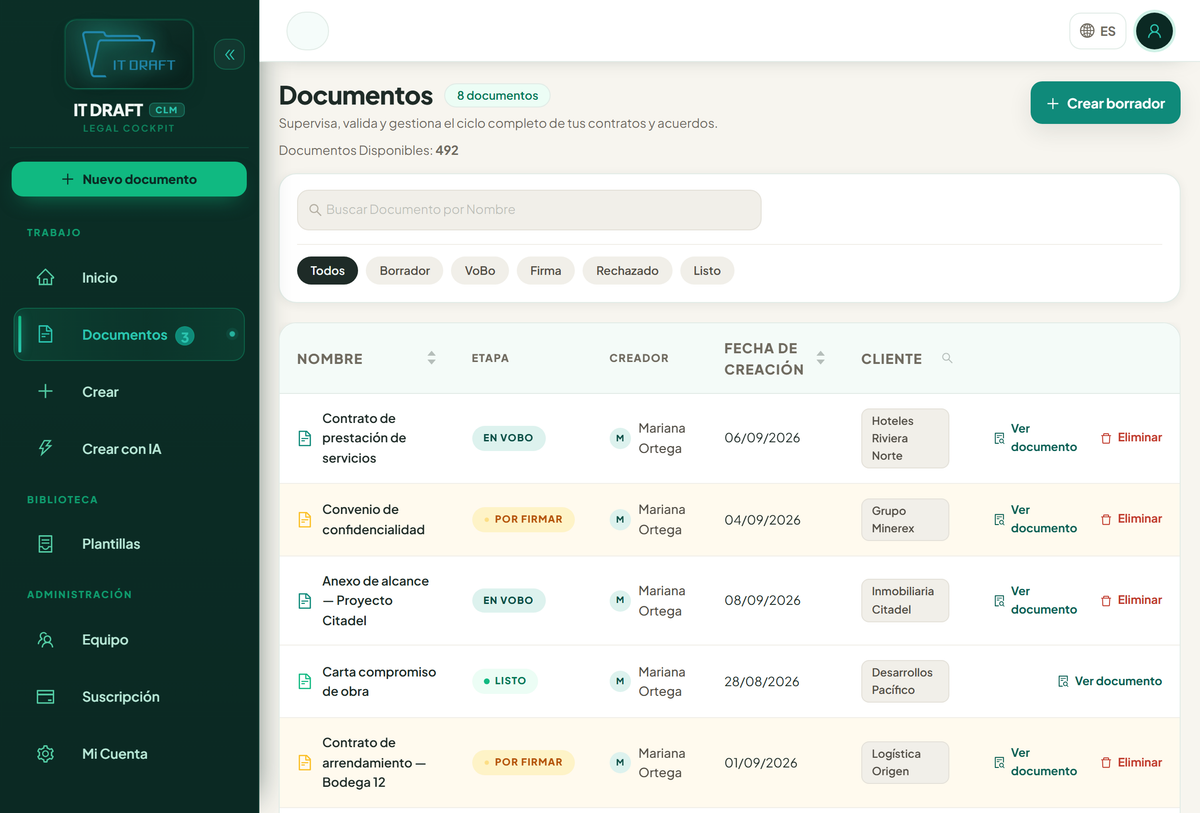Focus the Buscar Documento por Nombre field
Screen dimensions: 1200x813
(x=529, y=210)
